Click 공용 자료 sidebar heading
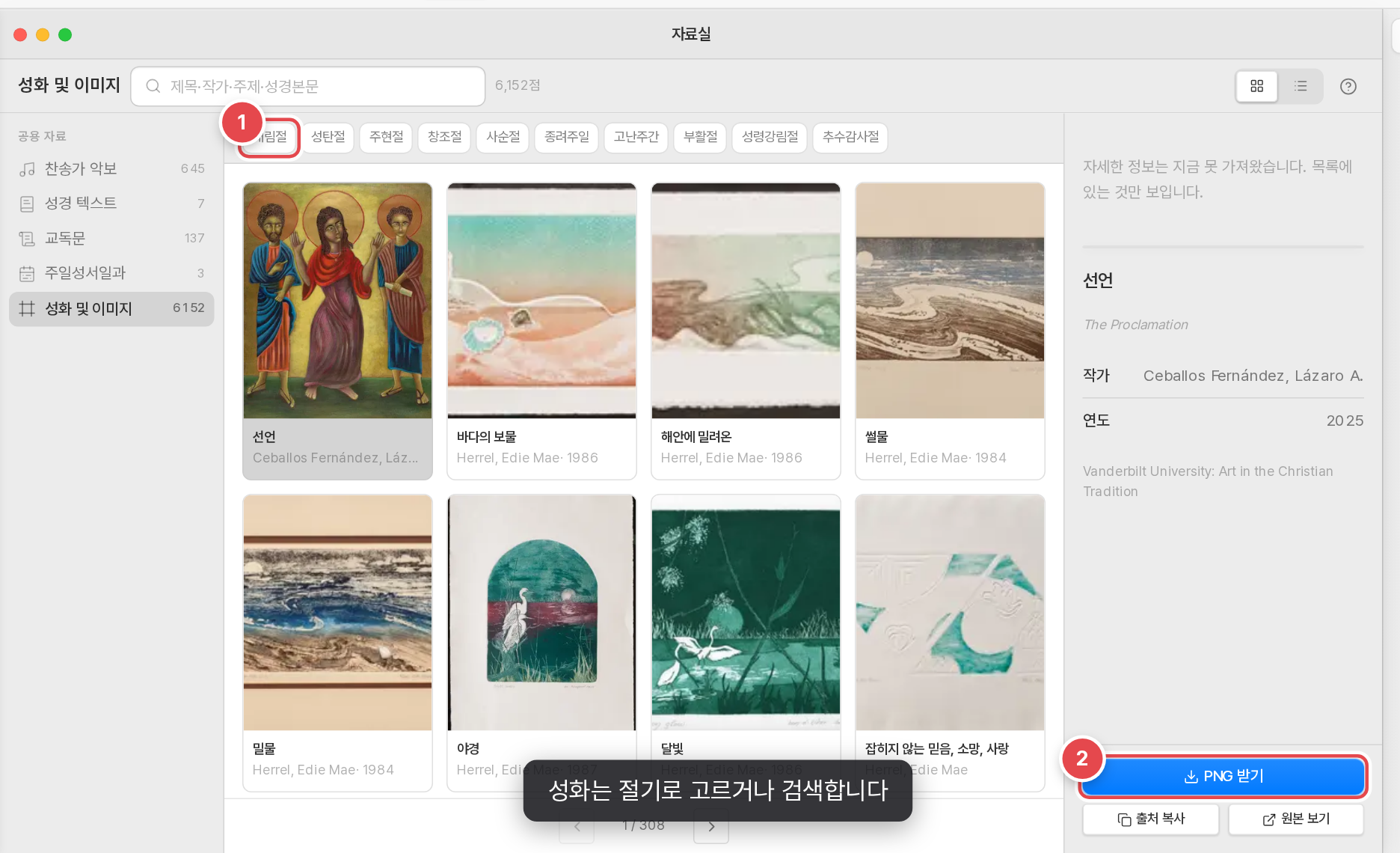This screenshot has width=1400, height=853. coord(42,136)
